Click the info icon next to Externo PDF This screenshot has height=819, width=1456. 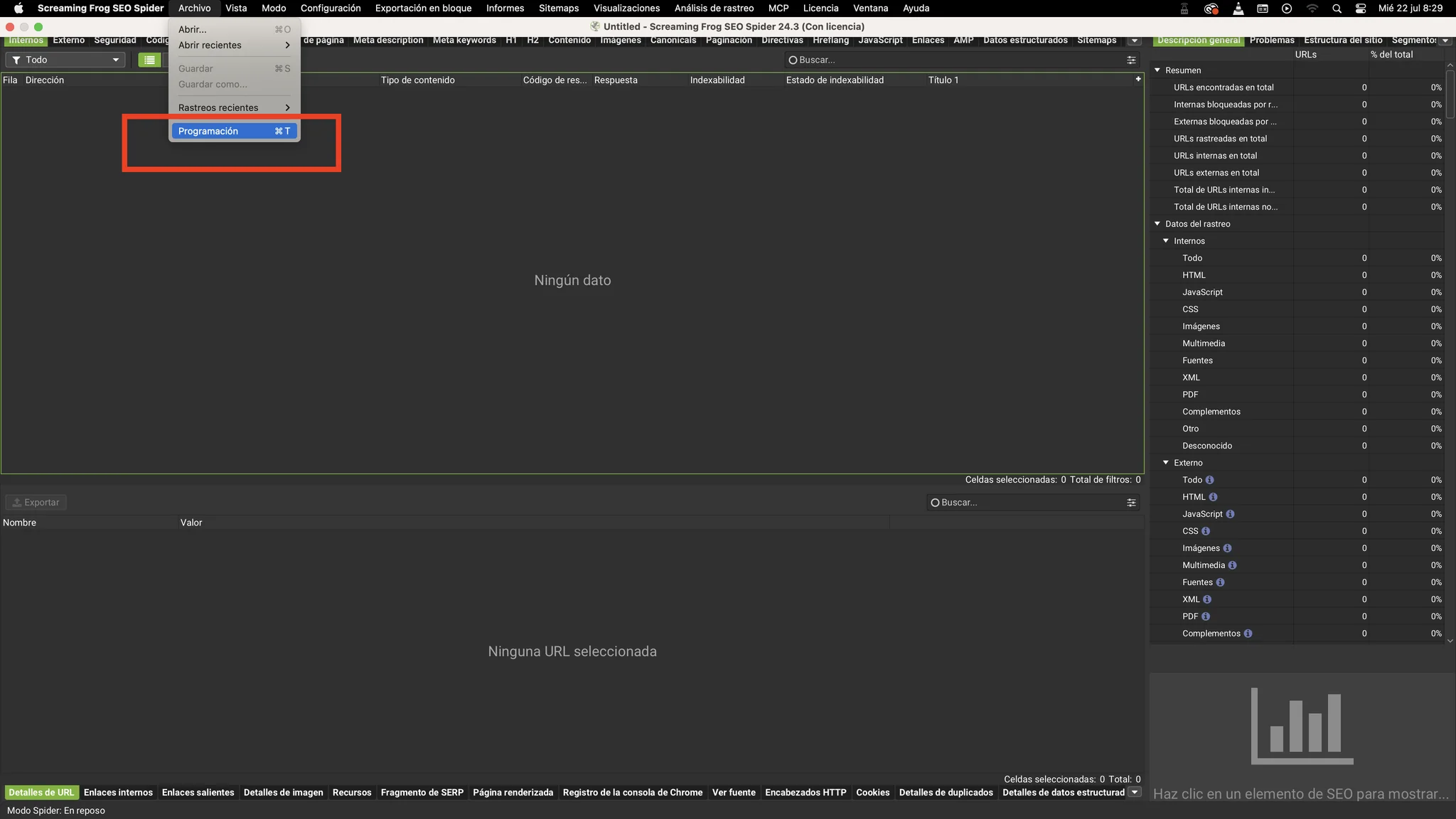pyautogui.click(x=1206, y=616)
